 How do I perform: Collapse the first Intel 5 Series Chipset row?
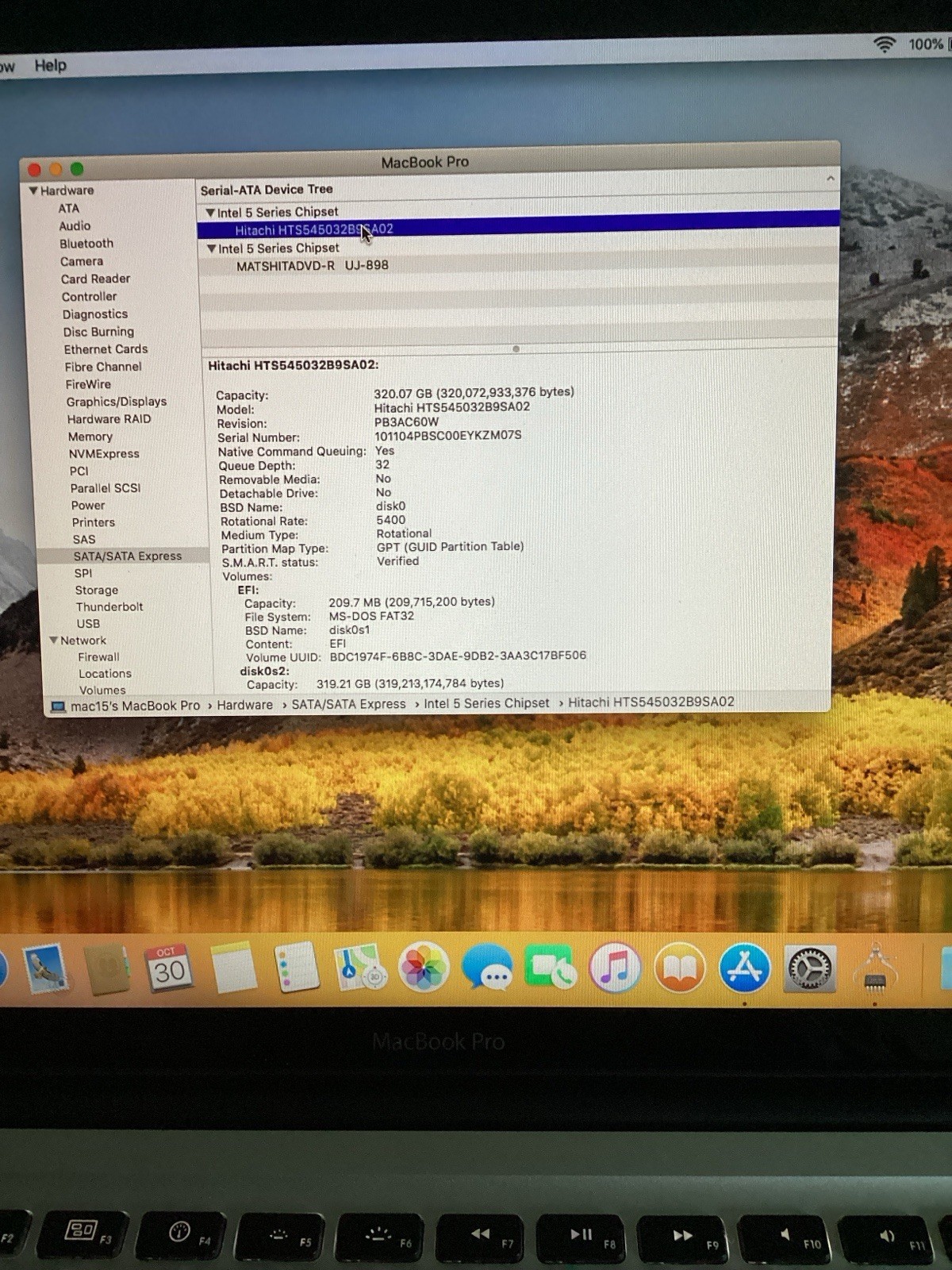(x=210, y=213)
